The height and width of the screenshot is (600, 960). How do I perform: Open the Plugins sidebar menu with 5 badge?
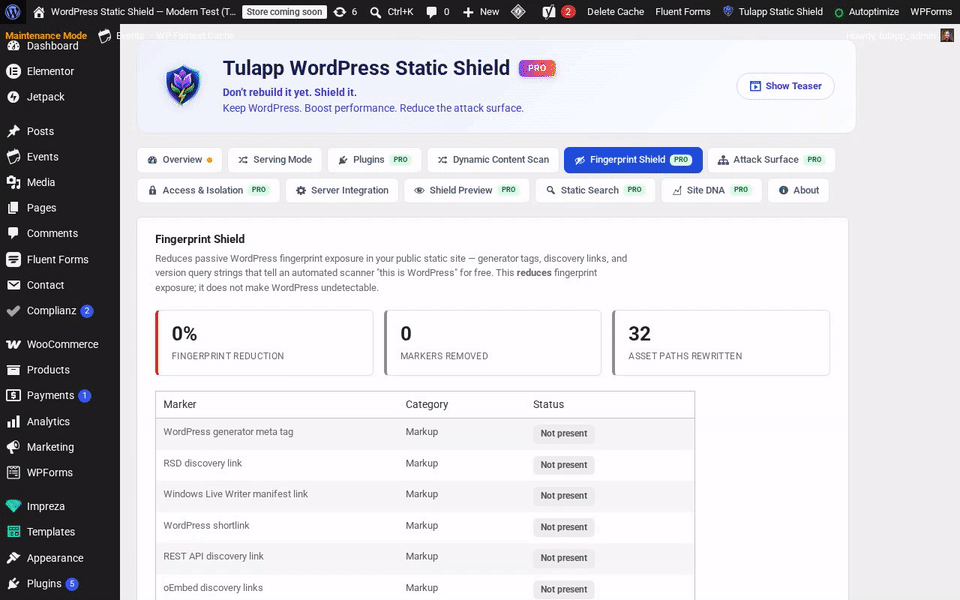60,583
